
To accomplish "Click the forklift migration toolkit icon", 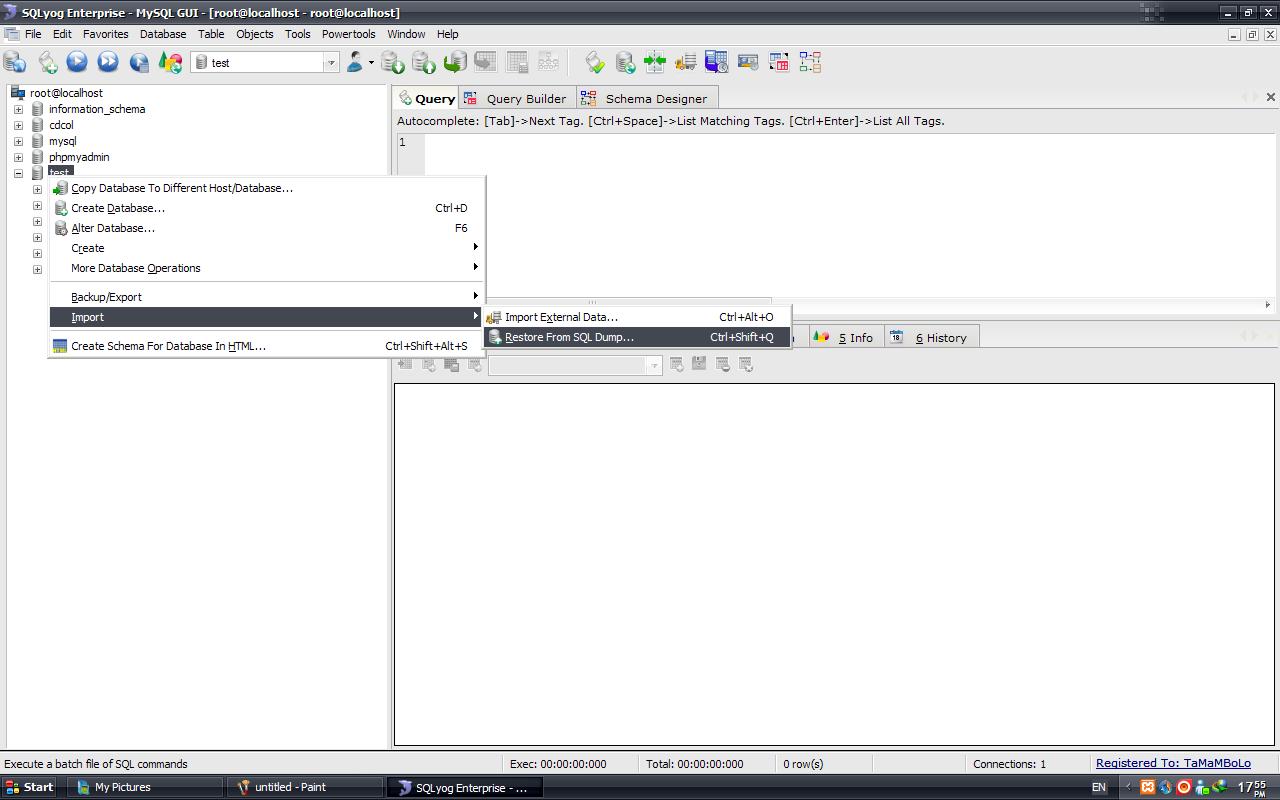I will [686, 62].
